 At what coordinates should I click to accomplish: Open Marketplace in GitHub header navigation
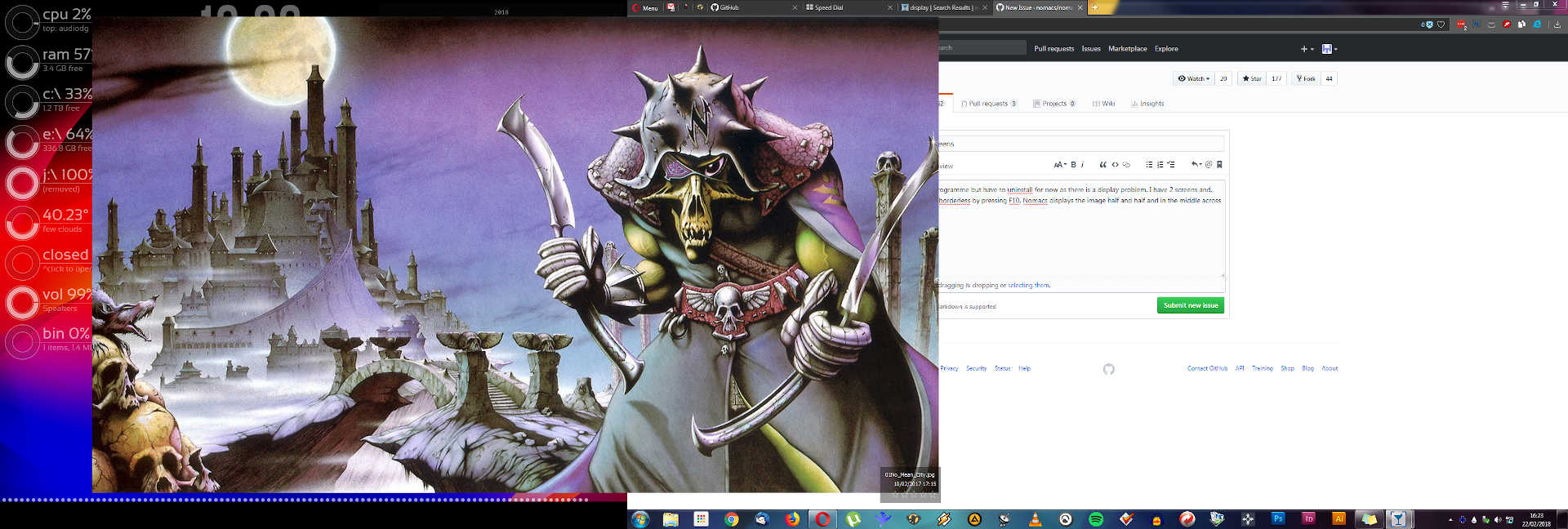[x=1127, y=49]
